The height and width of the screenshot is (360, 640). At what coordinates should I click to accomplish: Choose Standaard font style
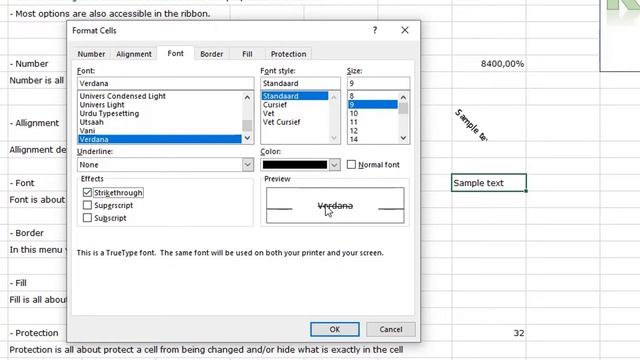coord(295,96)
